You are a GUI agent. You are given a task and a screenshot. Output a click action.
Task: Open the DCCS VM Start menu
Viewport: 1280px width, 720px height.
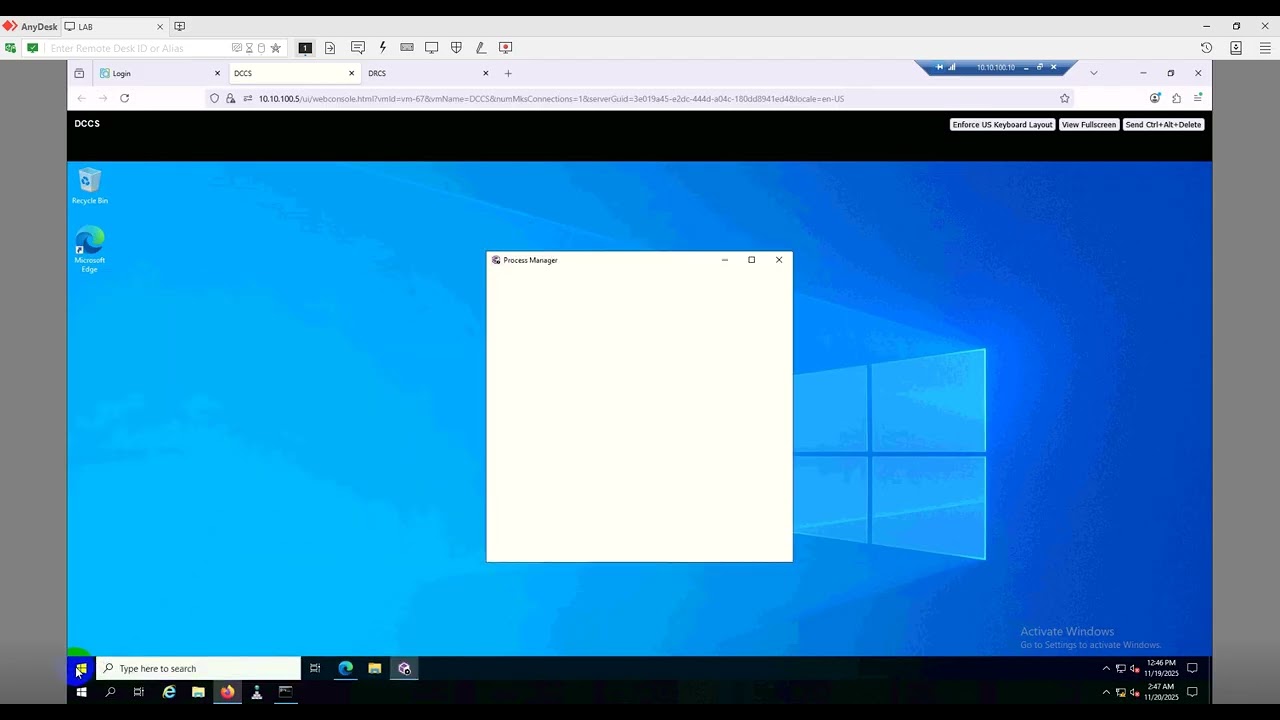(81, 668)
